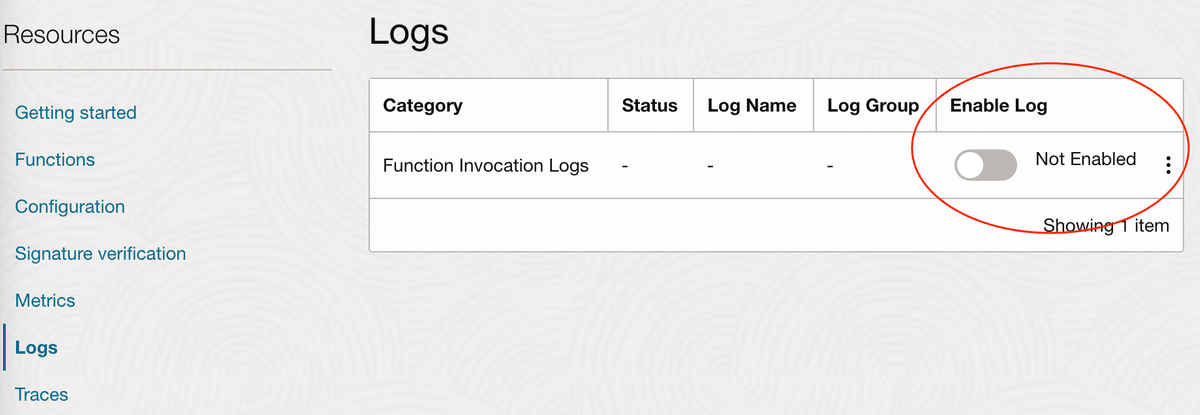The image size is (1200, 415).
Task: Click the Showing 1 item footer text
Action: click(x=1105, y=225)
